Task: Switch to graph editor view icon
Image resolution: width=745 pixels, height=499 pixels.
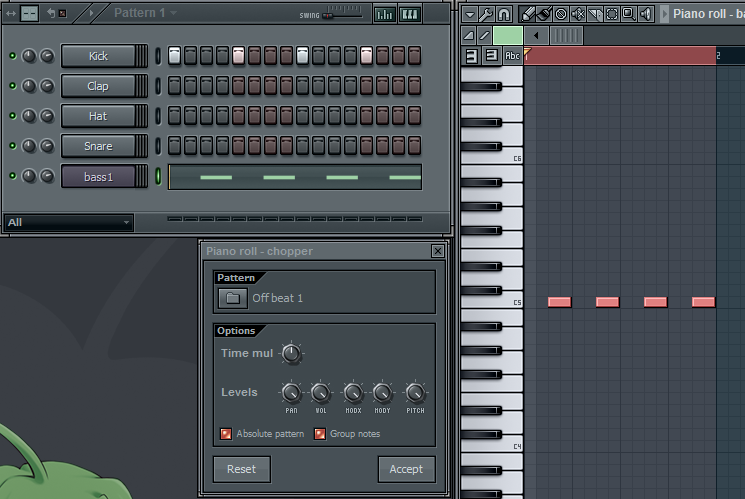Action: coord(384,14)
